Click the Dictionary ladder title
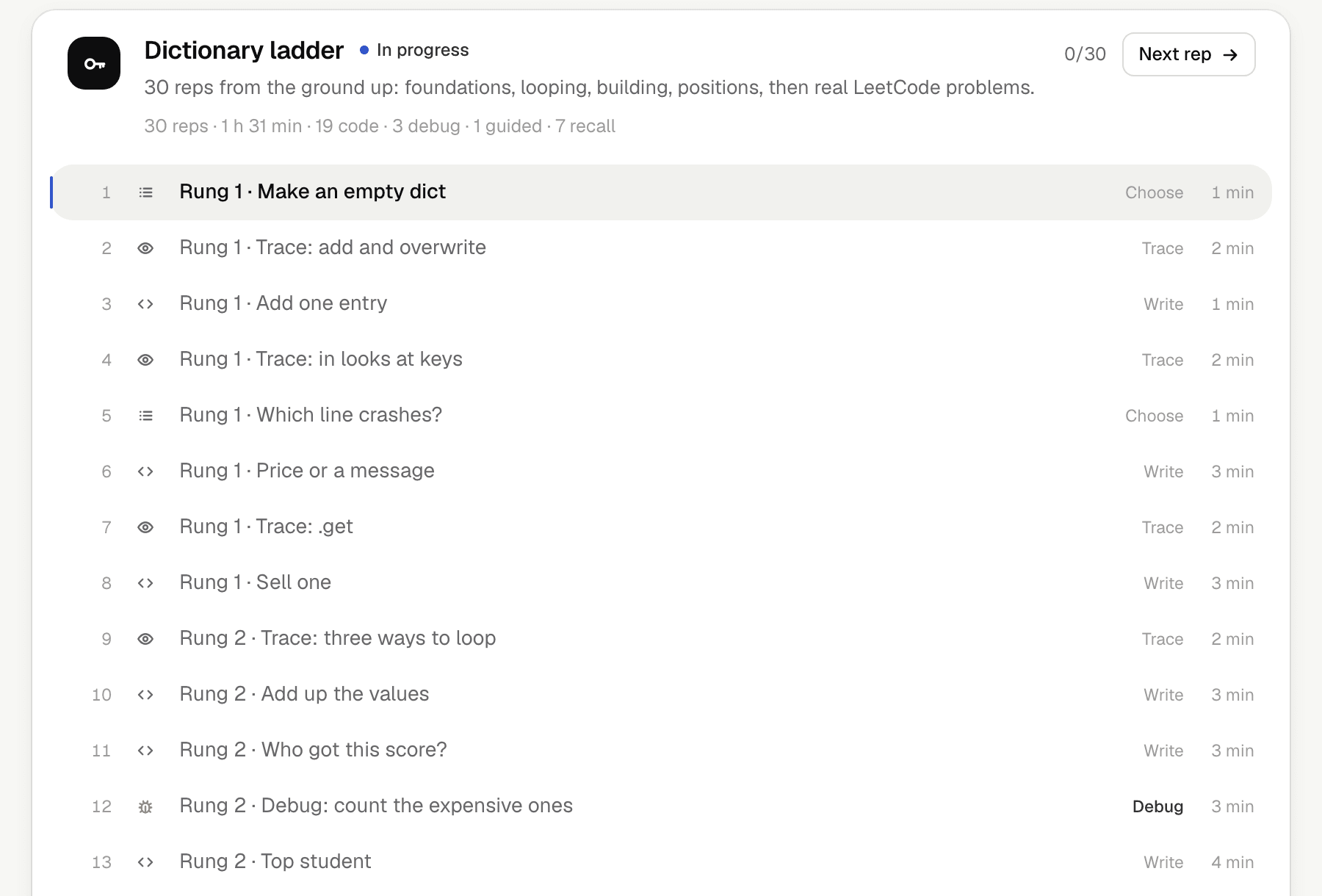 (x=244, y=50)
